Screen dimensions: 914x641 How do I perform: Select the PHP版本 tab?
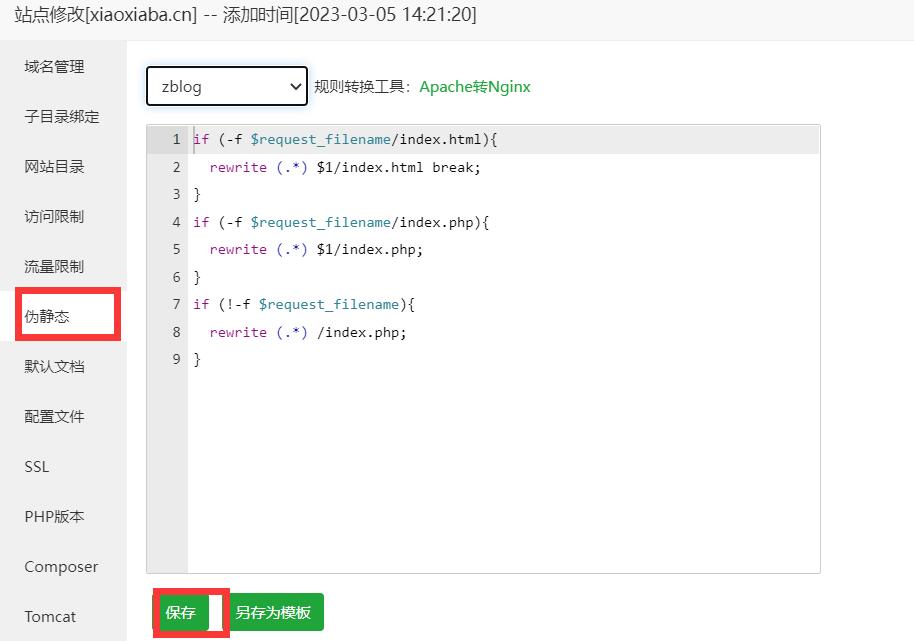click(x=54, y=517)
